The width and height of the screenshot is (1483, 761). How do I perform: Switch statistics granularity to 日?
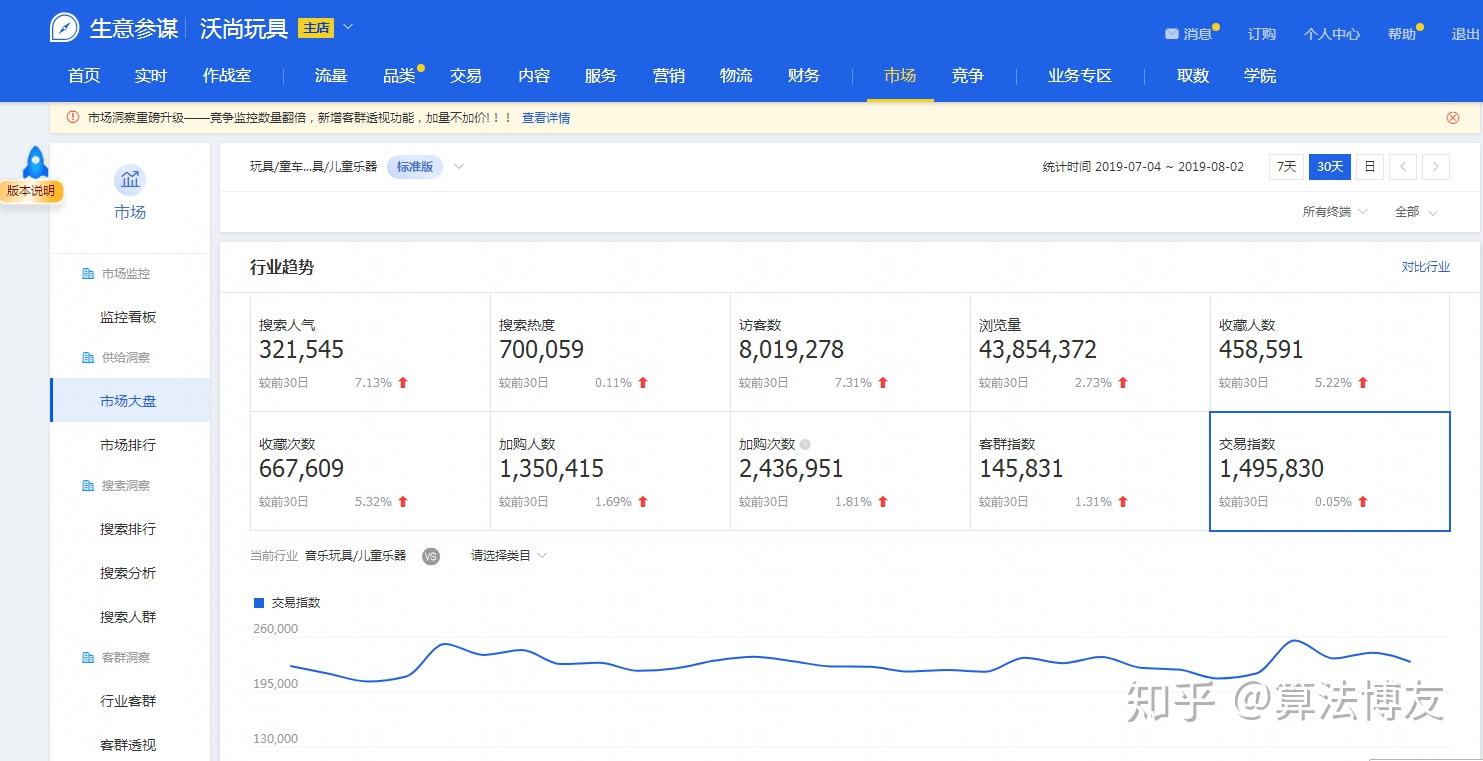pos(1368,167)
